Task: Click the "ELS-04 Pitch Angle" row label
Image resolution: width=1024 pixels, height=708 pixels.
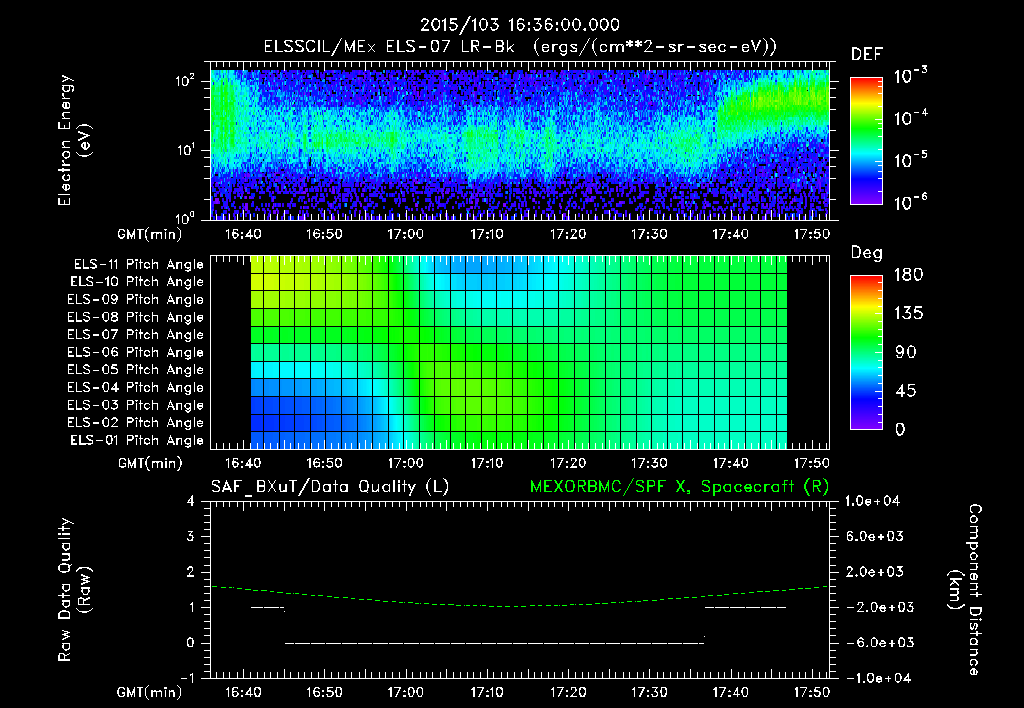Action: 135,387
